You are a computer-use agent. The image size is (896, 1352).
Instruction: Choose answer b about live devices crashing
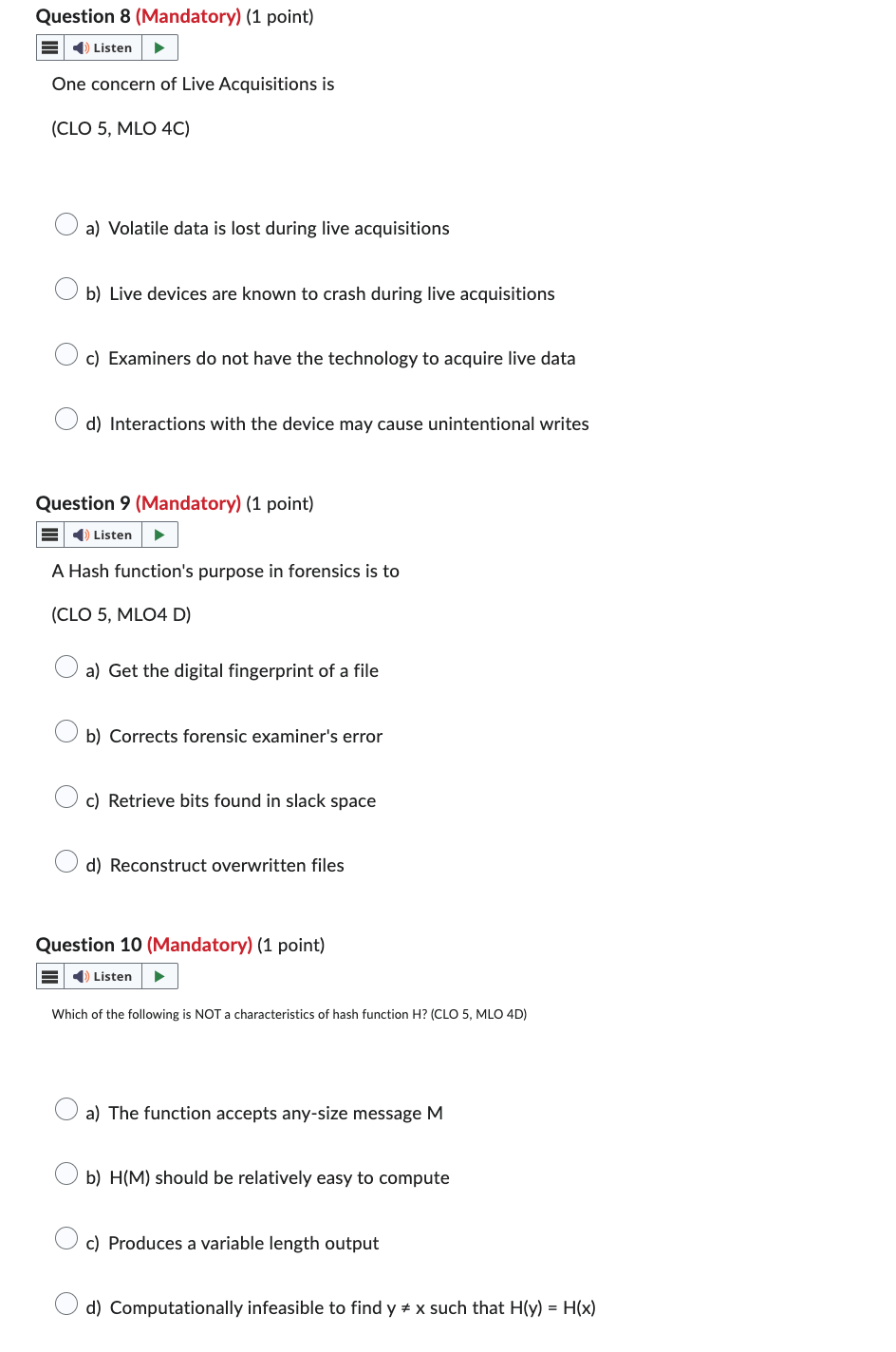coord(66,289)
